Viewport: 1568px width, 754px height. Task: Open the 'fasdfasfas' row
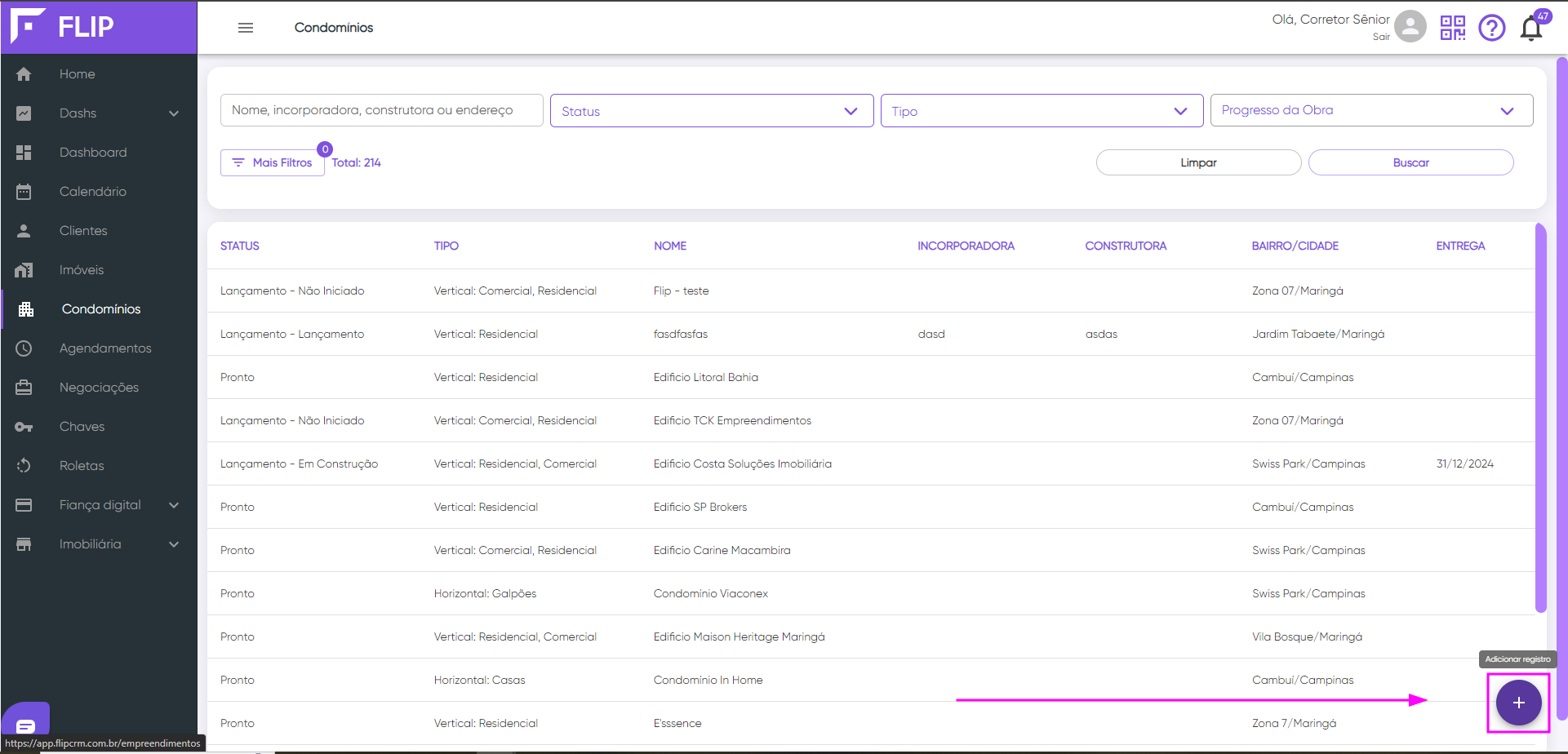tap(871, 334)
